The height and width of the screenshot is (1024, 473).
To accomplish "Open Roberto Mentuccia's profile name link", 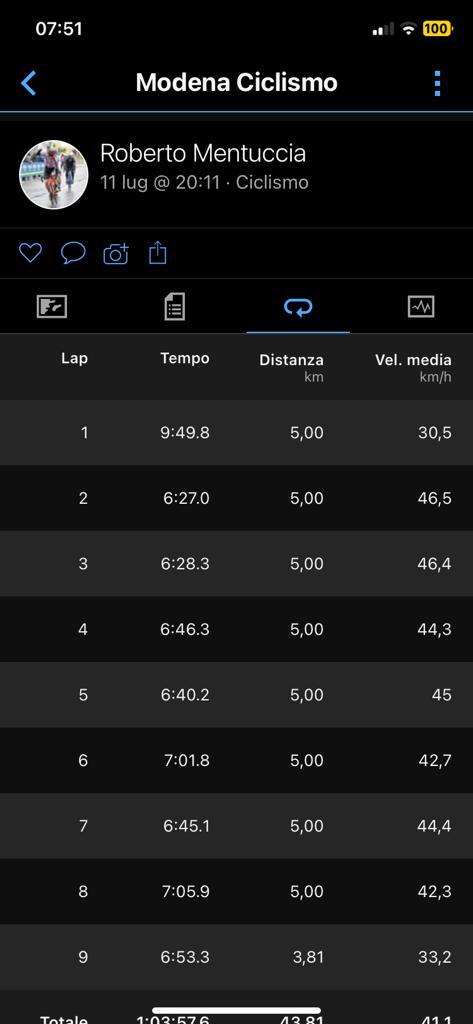I will (x=203, y=153).
